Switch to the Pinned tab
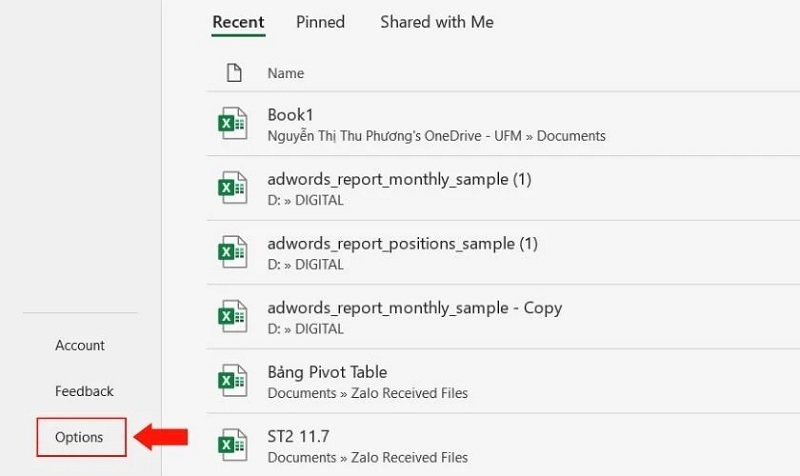Viewport: 800px width, 476px height. click(322, 22)
